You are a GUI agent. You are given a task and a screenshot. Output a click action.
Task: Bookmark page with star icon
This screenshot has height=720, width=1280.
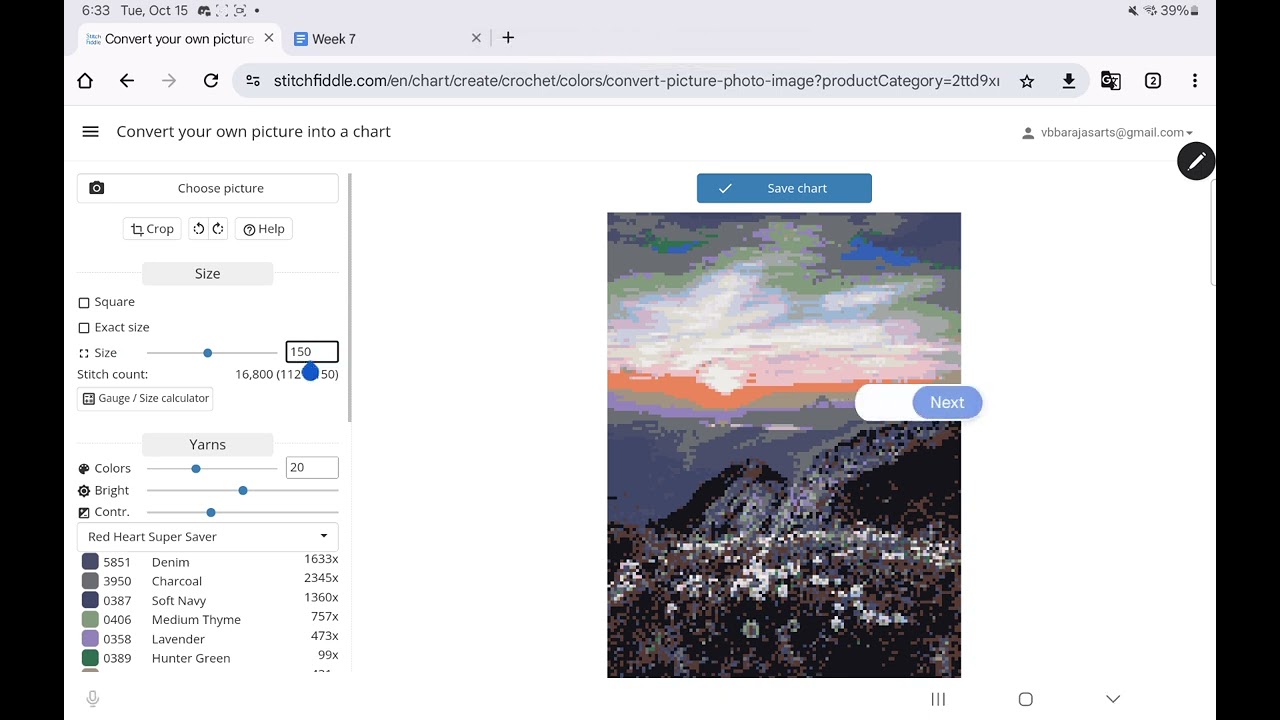tap(1027, 81)
